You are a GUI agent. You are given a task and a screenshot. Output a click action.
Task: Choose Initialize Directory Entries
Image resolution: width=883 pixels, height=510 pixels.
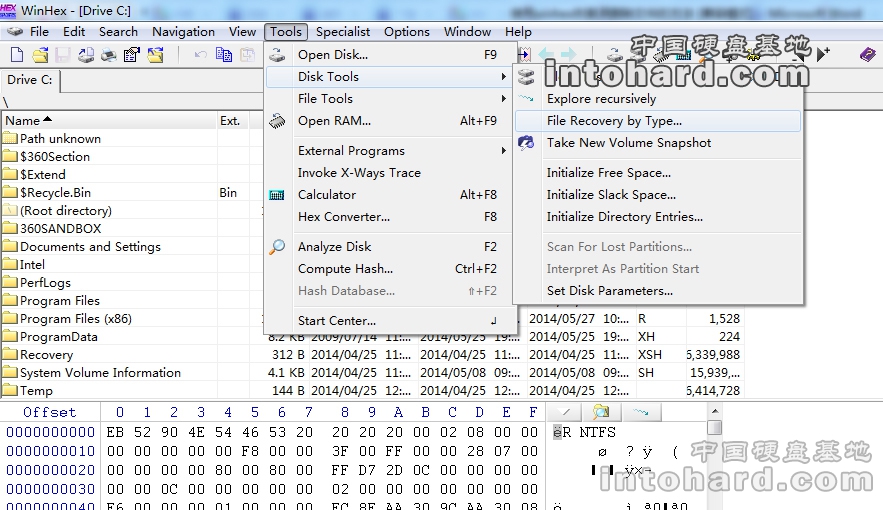point(658,217)
